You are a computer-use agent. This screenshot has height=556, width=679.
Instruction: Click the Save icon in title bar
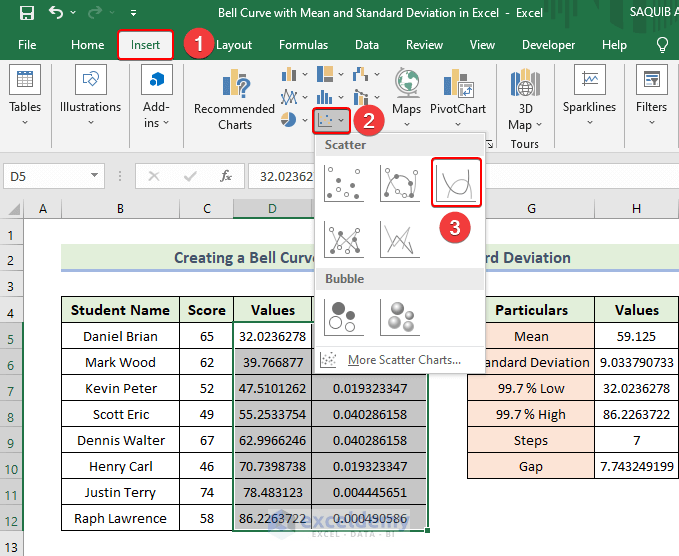[27, 13]
